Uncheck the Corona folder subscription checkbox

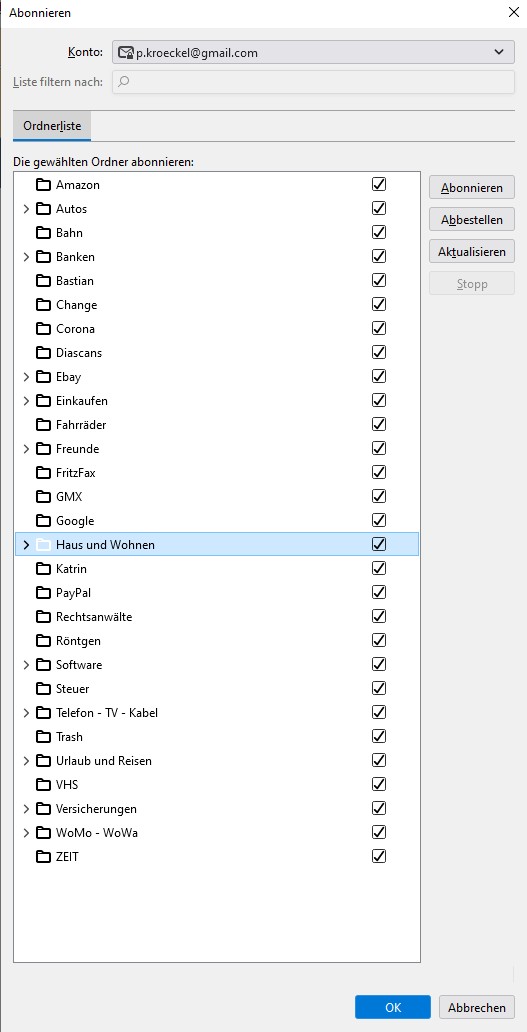[x=379, y=328]
